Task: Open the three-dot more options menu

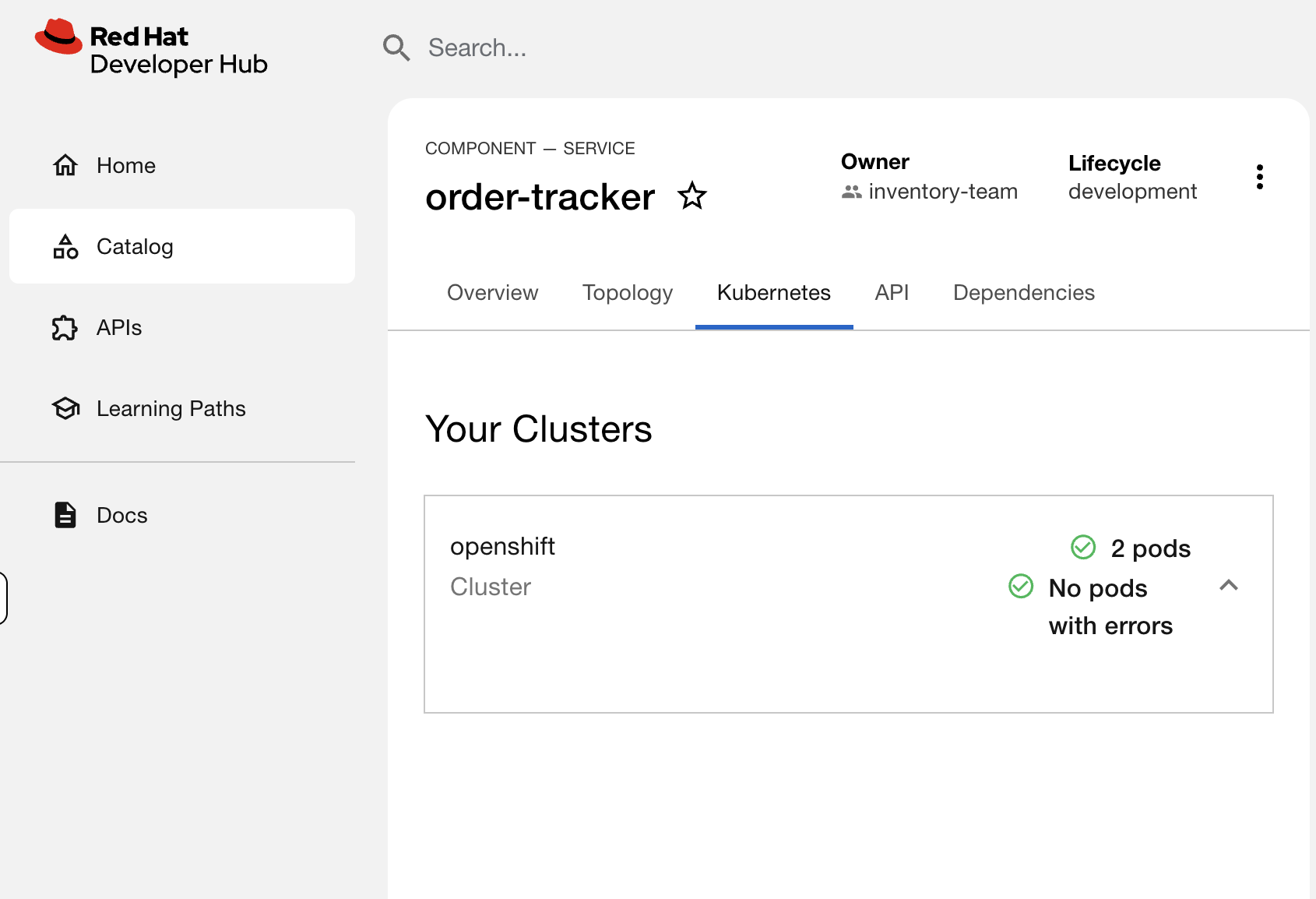Action: pyautogui.click(x=1260, y=177)
